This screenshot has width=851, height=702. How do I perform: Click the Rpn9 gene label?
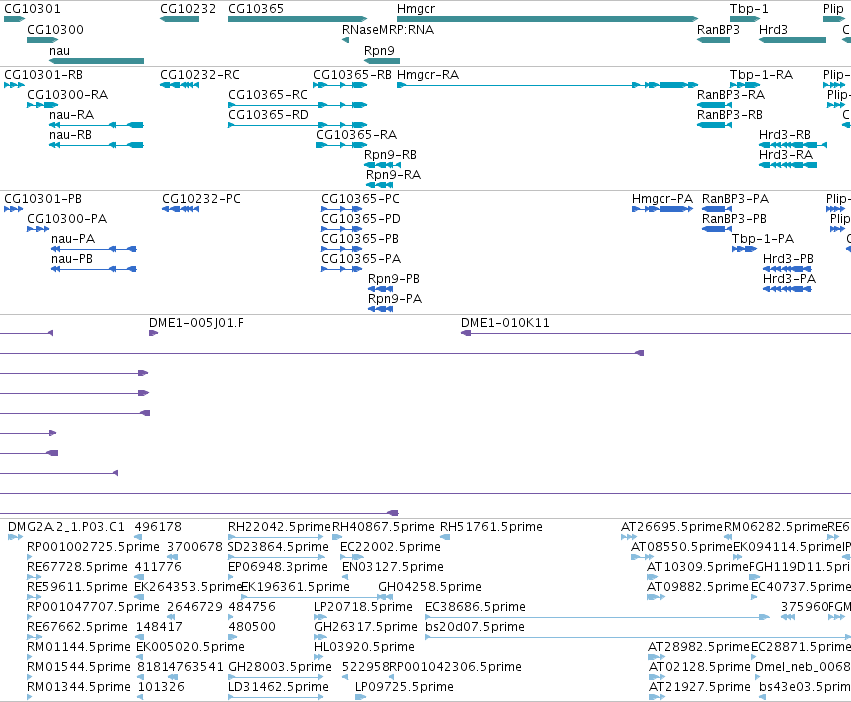click(x=379, y=50)
